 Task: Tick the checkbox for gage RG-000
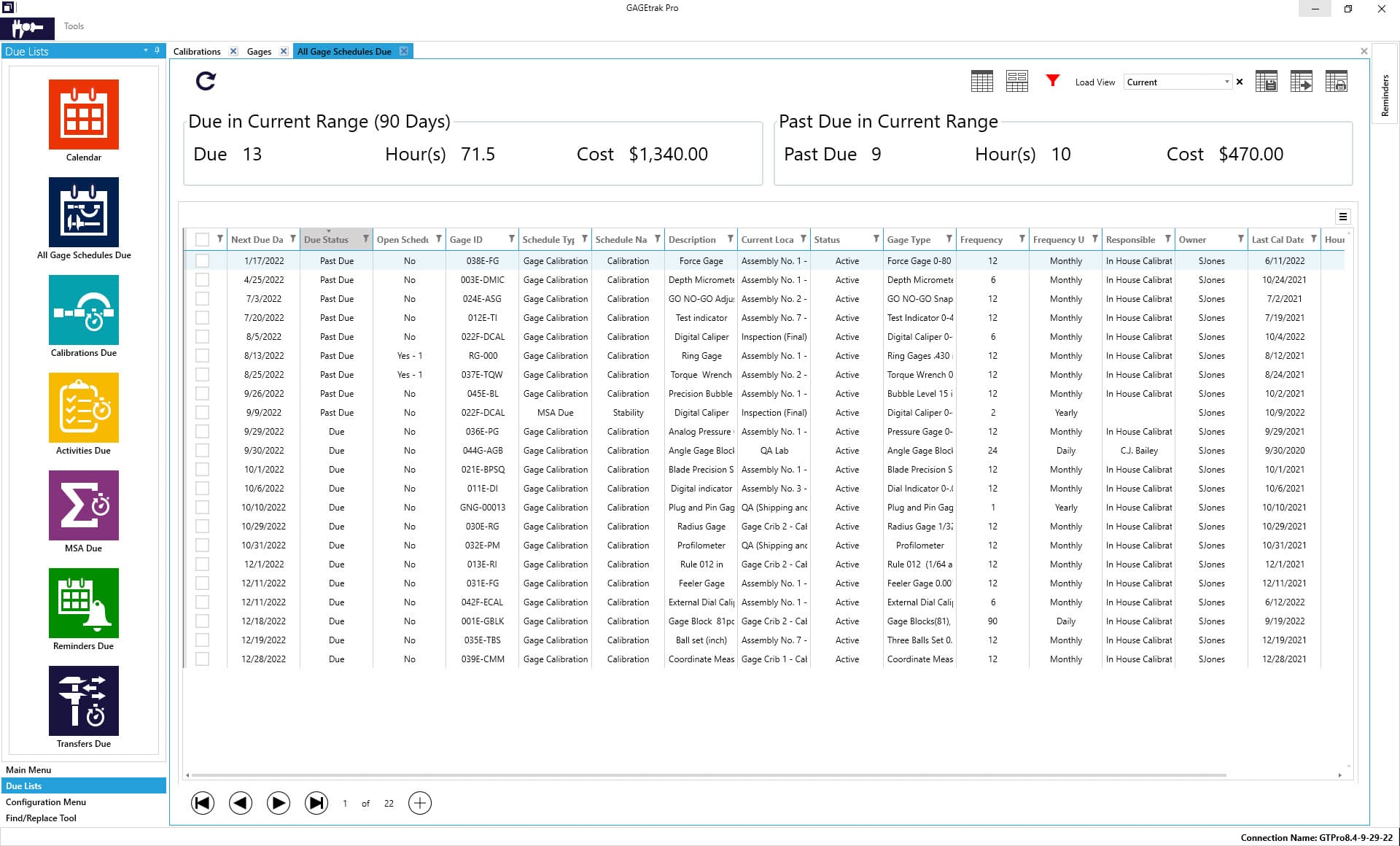(202, 355)
